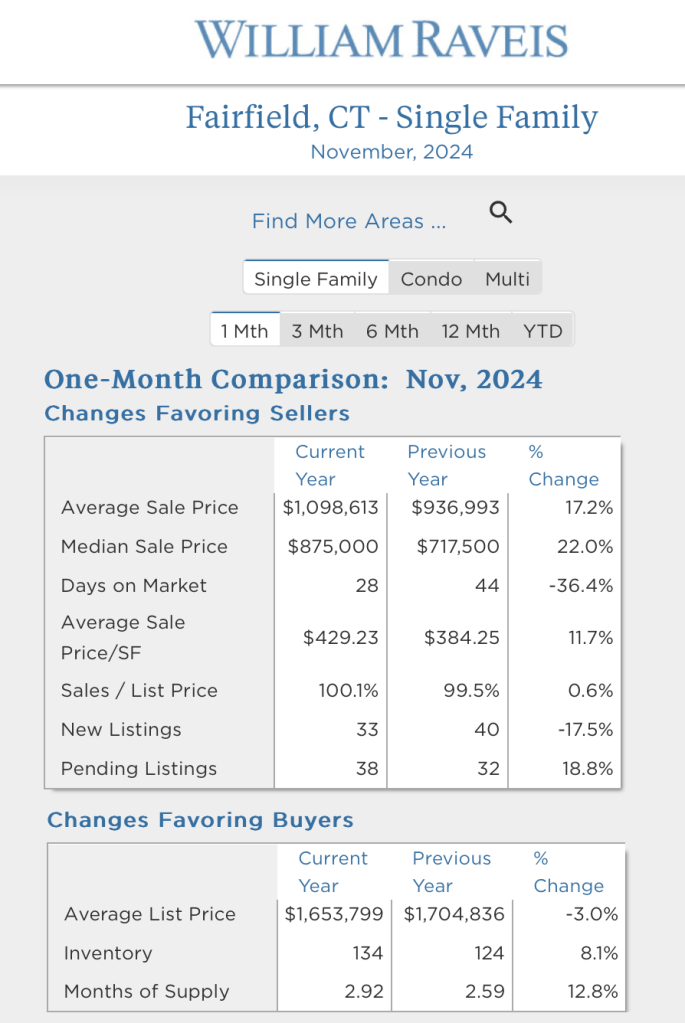Select the Days on Market row label
685x1023 pixels.
tap(134, 586)
